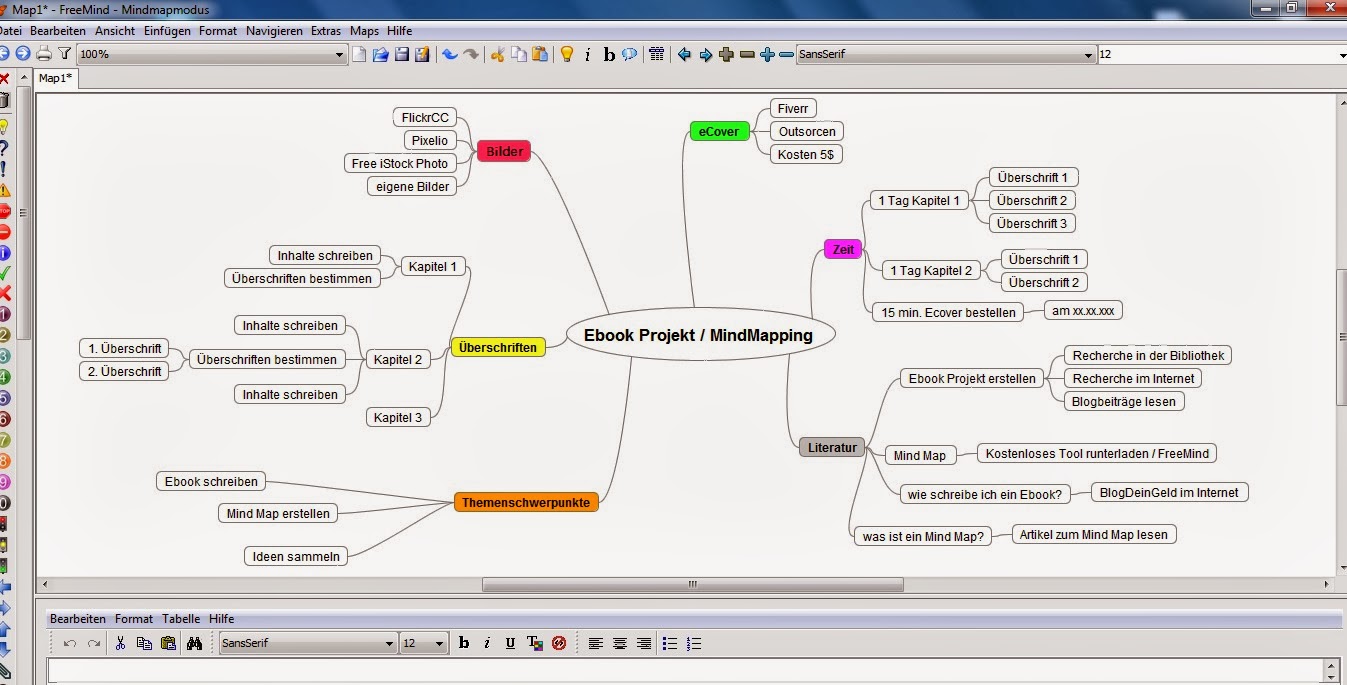This screenshot has height=685, width=1347.
Task: Open the Navigieren menu
Action: [x=274, y=31]
